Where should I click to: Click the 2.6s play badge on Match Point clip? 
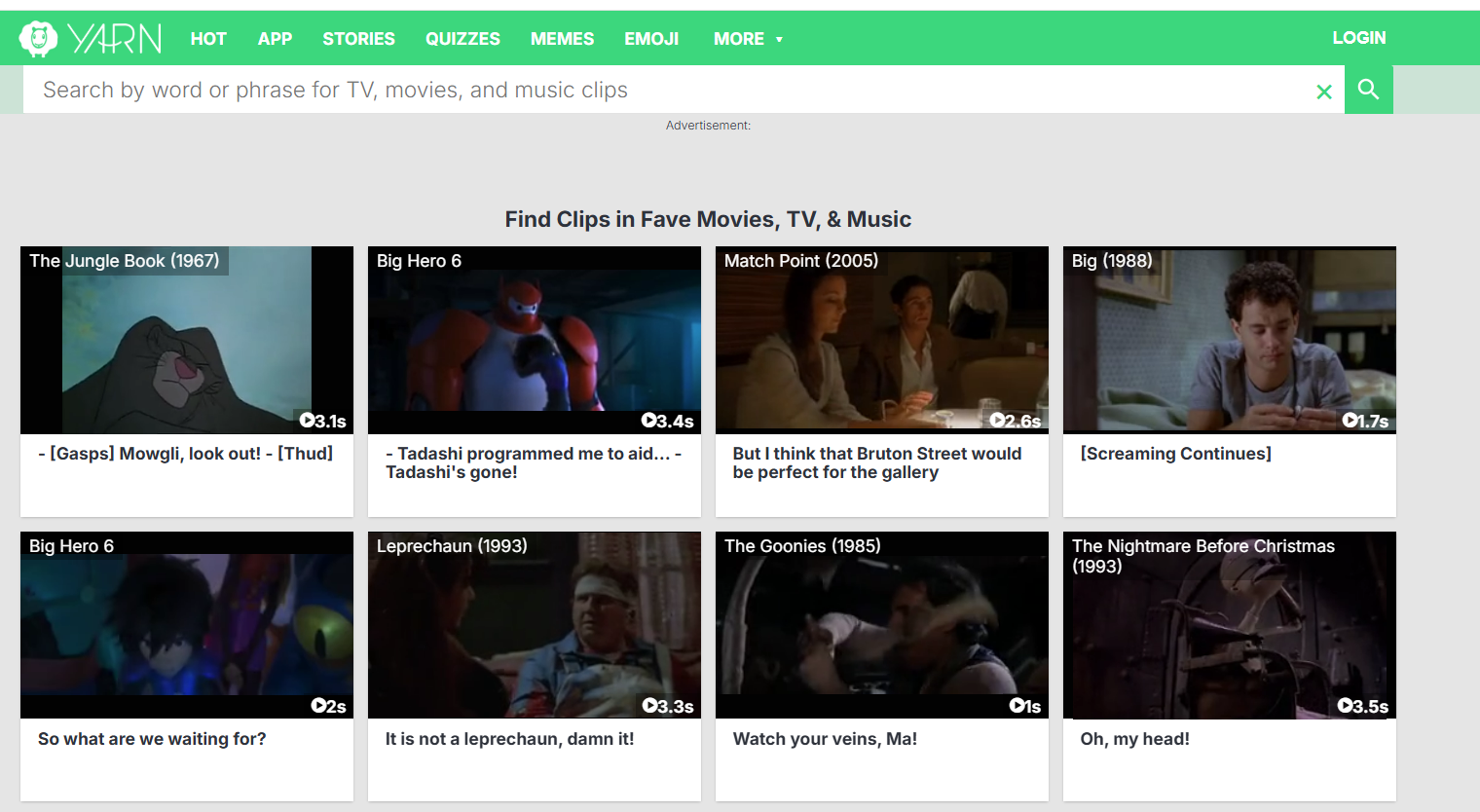click(x=1016, y=421)
